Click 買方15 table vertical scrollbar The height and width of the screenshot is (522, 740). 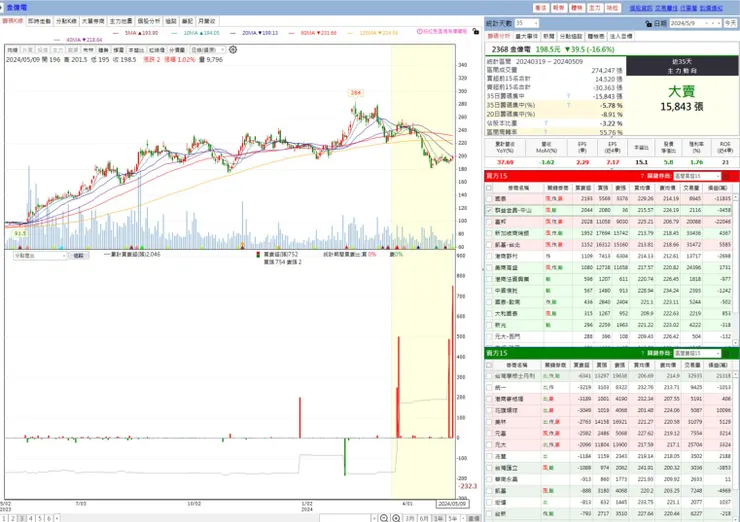[735, 269]
